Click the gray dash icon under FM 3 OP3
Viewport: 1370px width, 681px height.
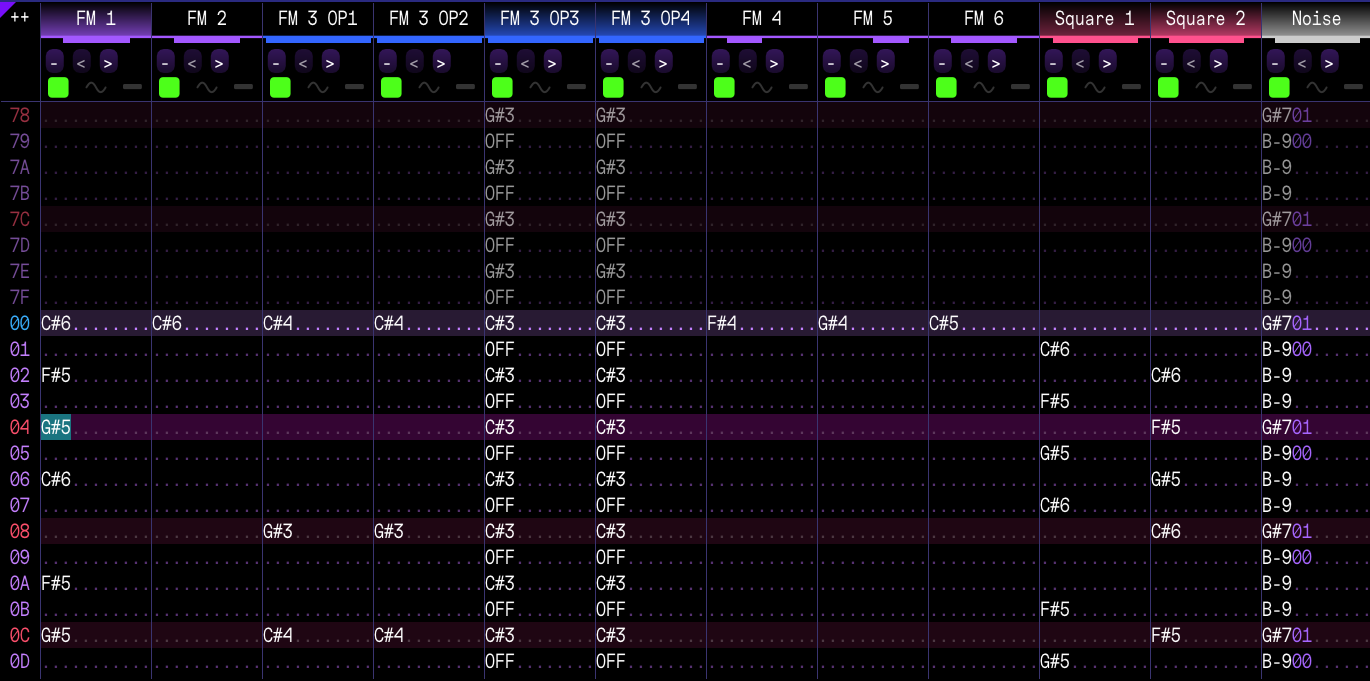tap(576, 87)
